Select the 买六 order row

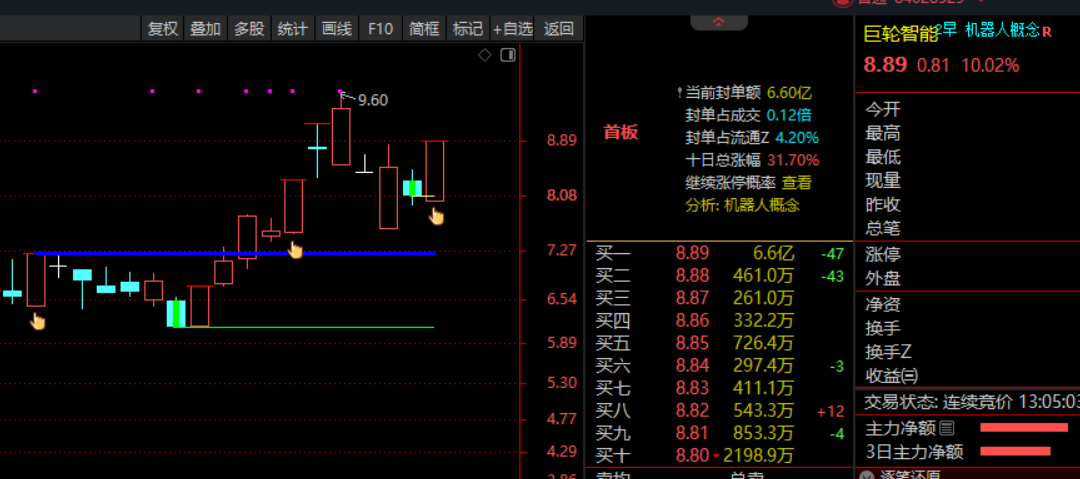719,365
